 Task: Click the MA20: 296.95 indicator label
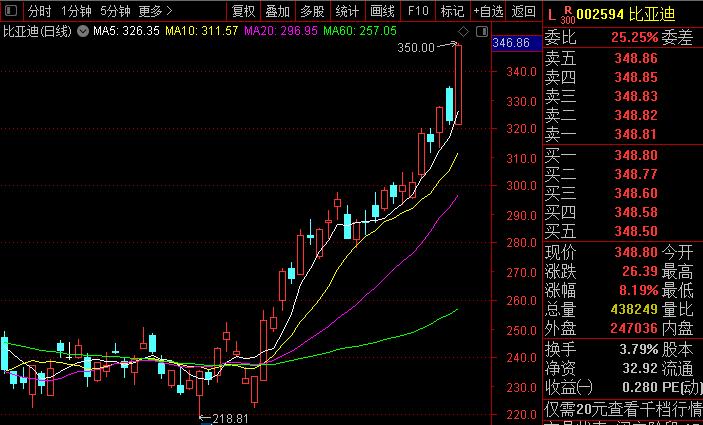pos(281,31)
